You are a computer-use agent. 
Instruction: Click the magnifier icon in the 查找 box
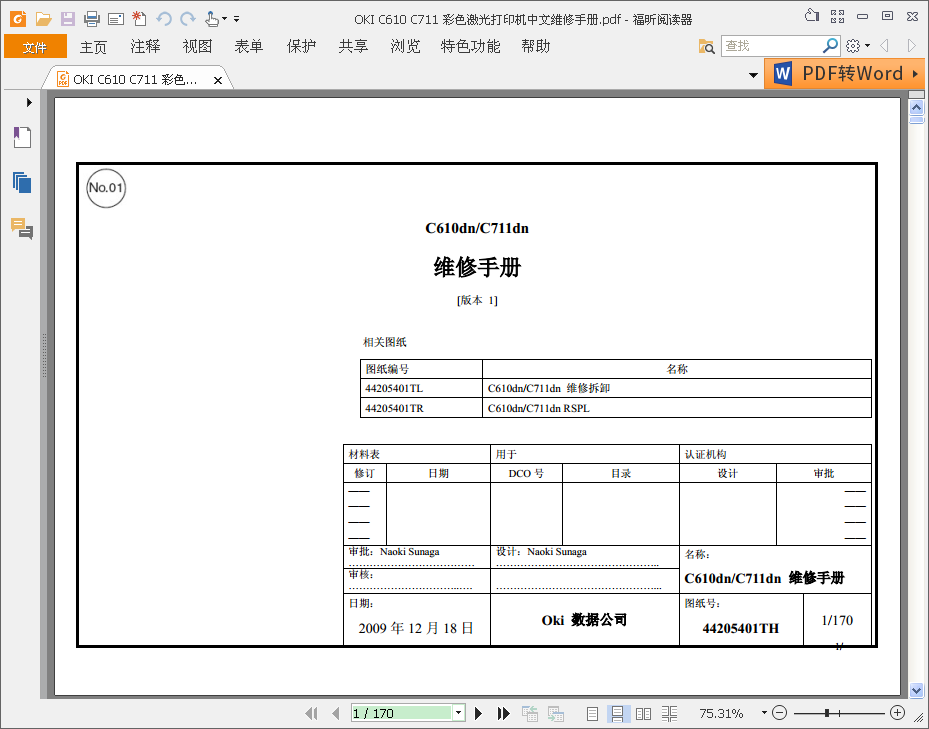830,45
